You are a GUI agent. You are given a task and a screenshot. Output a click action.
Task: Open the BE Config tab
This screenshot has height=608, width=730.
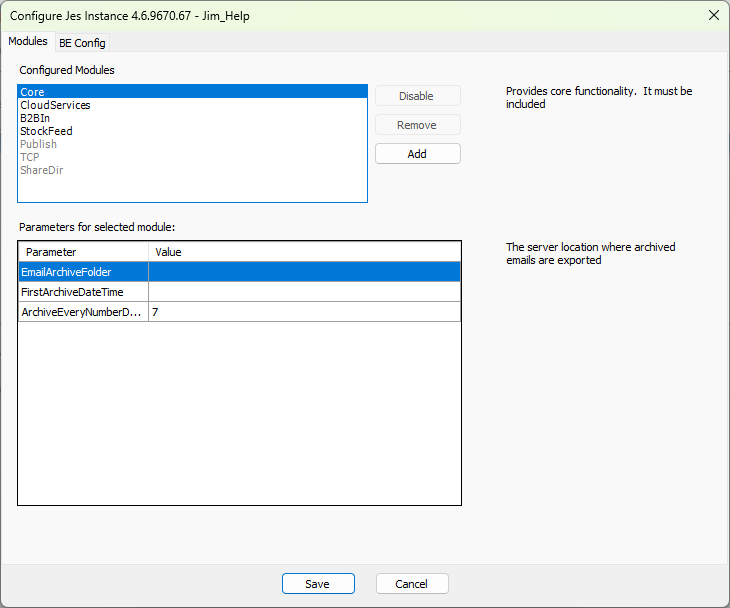click(x=82, y=43)
